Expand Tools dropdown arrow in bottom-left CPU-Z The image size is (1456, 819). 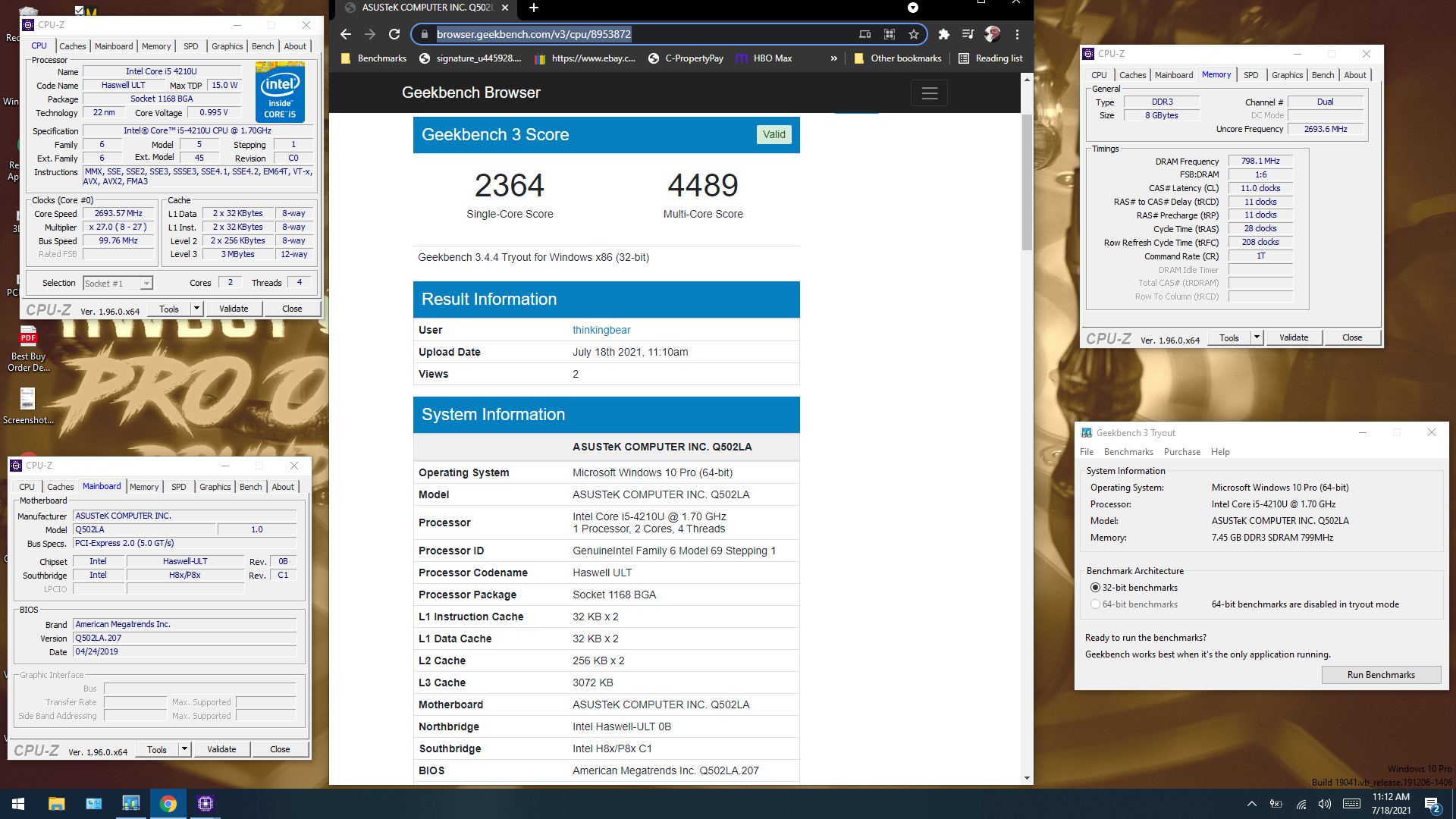point(184,749)
